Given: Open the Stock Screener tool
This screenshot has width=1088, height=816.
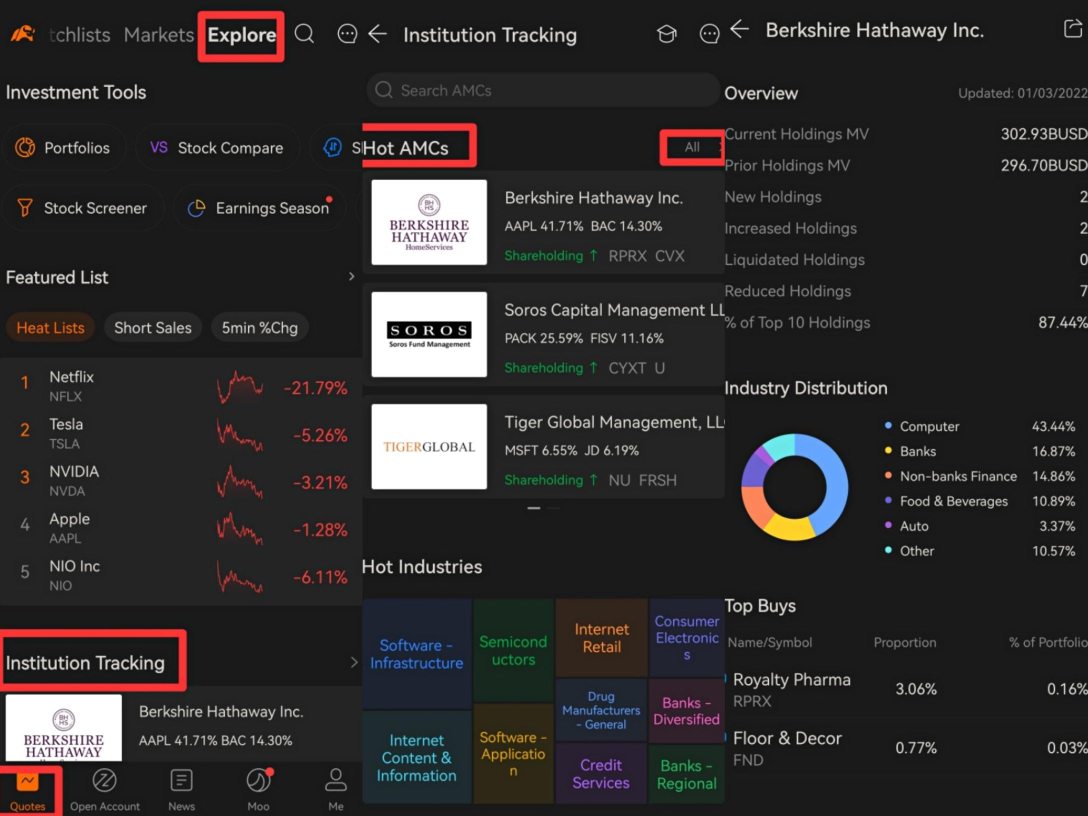Looking at the screenshot, I should tap(84, 208).
